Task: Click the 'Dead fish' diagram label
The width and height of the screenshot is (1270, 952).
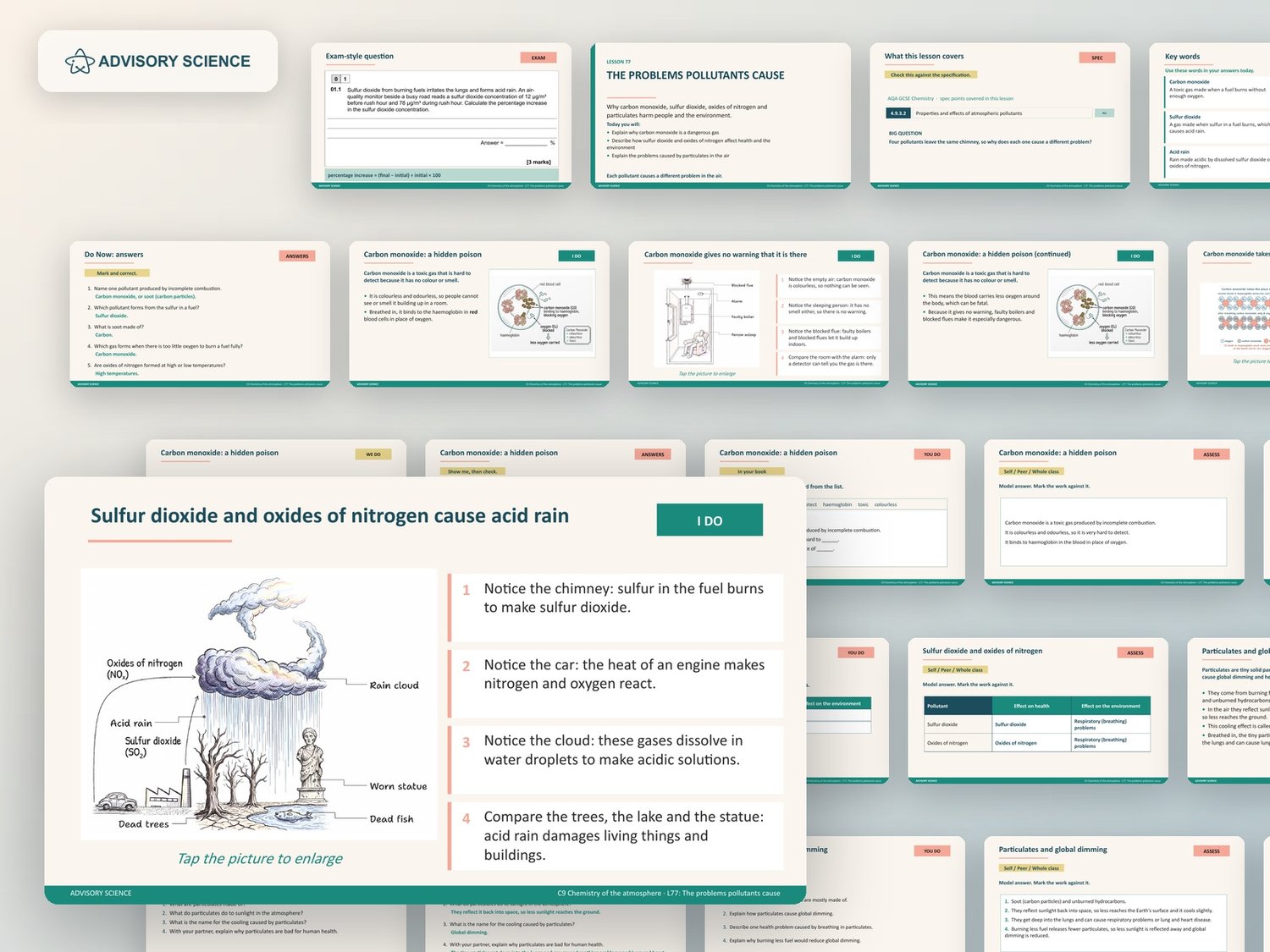Action: pyautogui.click(x=391, y=819)
